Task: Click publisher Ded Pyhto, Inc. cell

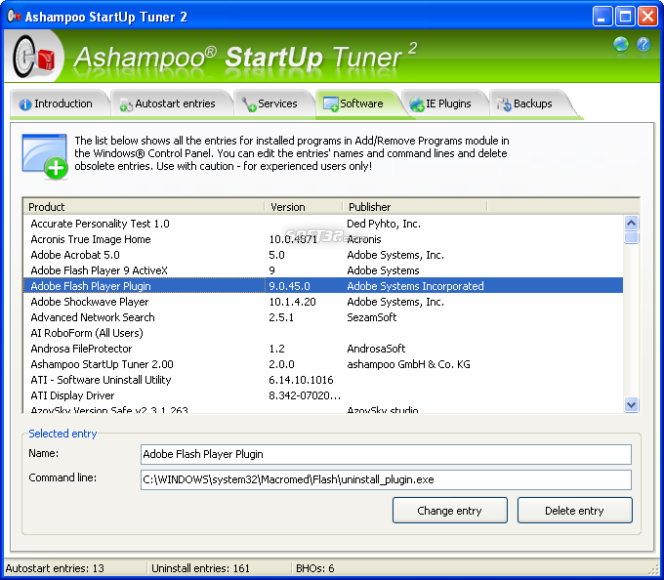Action: tap(383, 224)
